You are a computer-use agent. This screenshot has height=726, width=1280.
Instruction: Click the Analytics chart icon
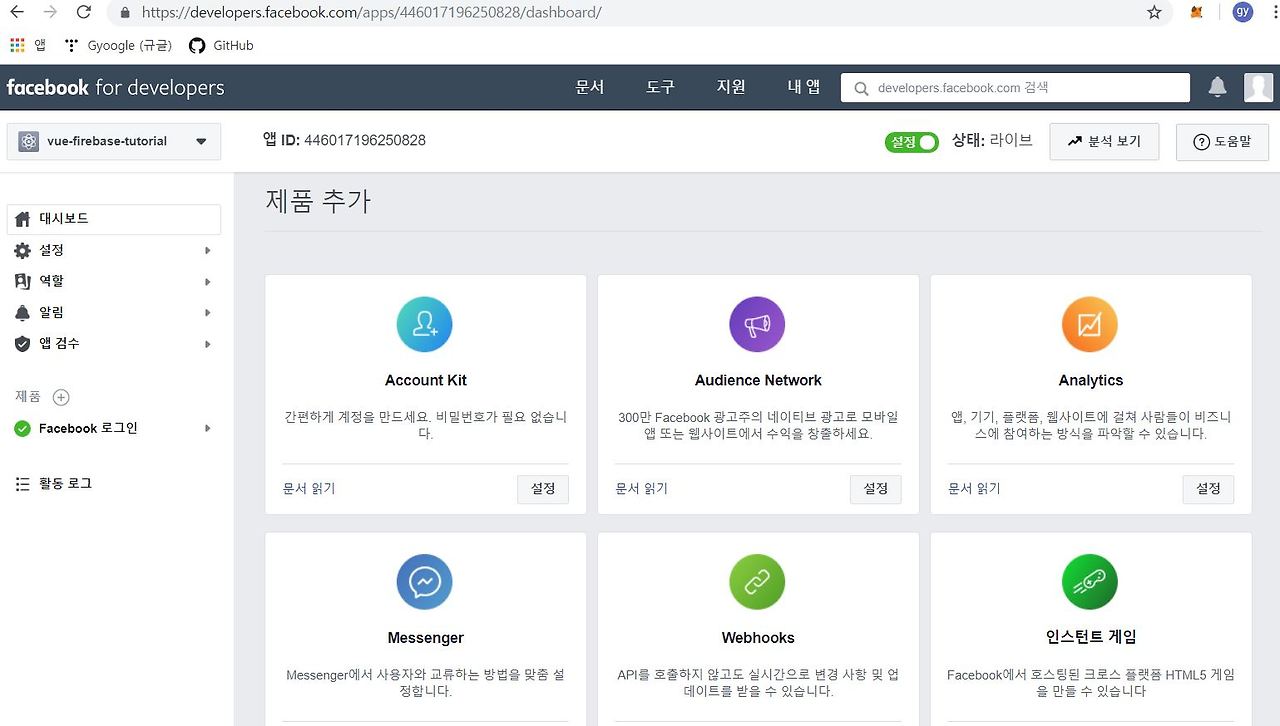(x=1090, y=324)
